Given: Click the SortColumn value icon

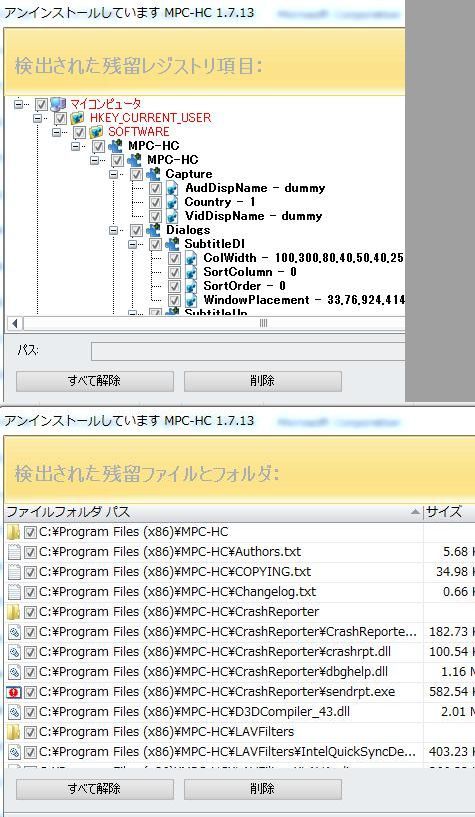Looking at the screenshot, I should tap(191, 273).
